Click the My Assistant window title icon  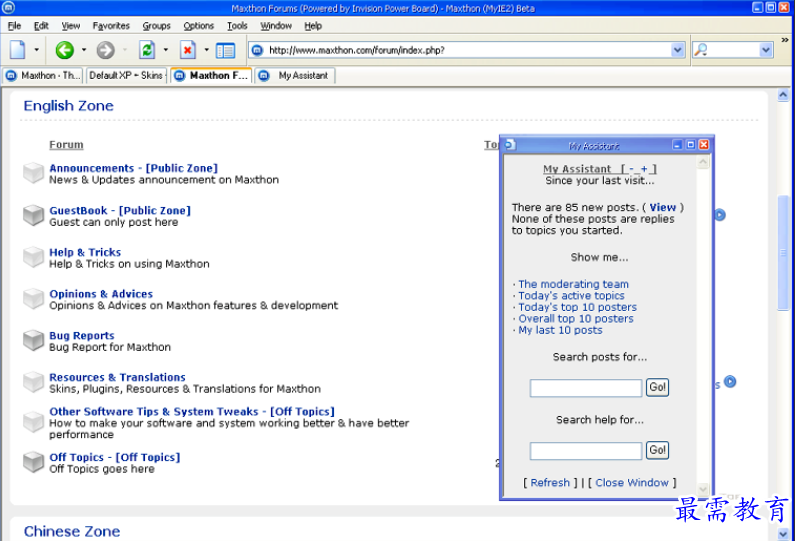coord(510,145)
